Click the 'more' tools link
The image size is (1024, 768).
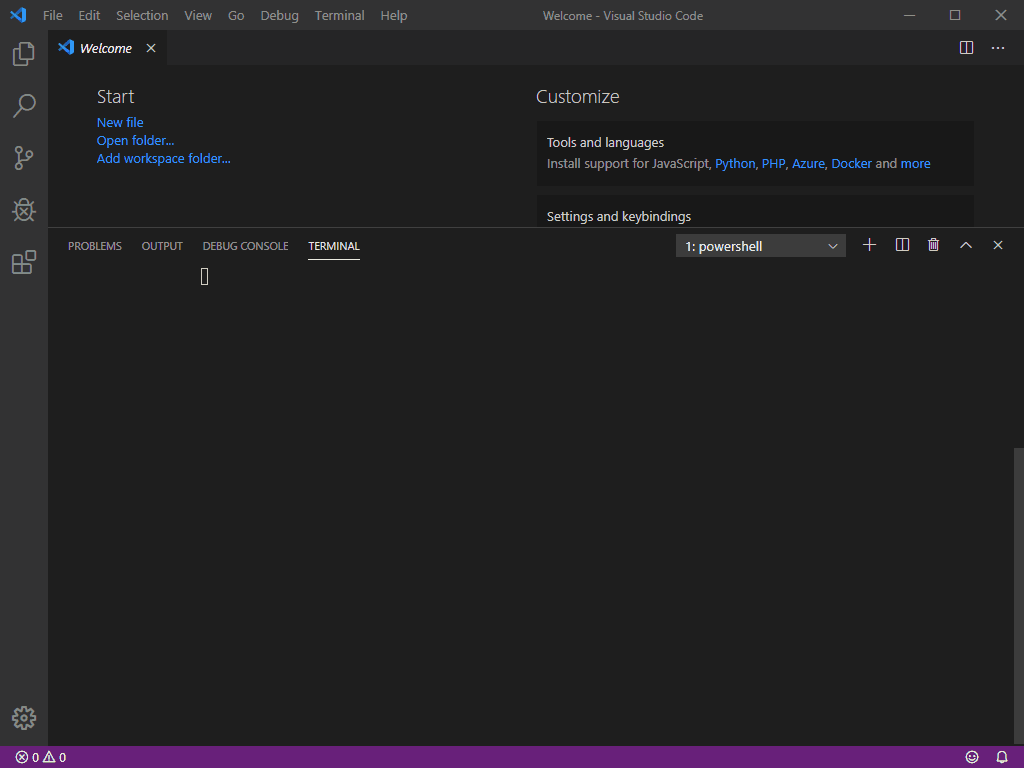coord(915,164)
